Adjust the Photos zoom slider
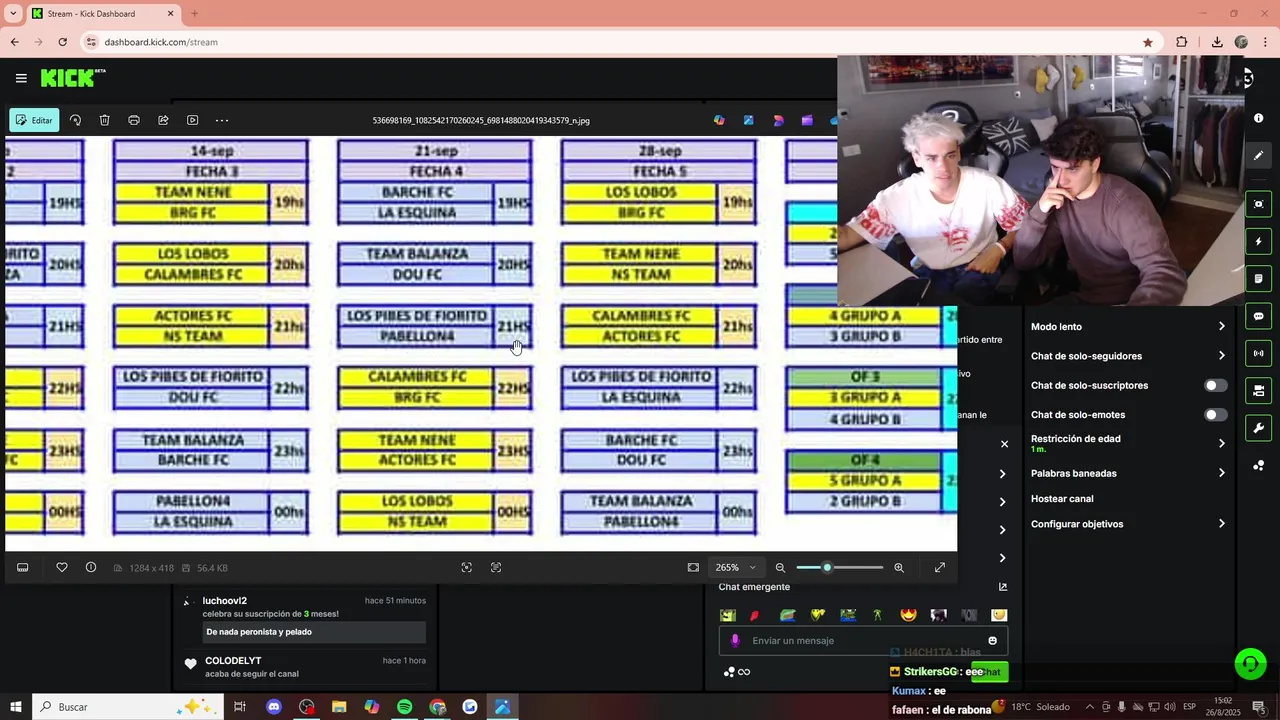Screen dimensions: 1280x720 coord(840,567)
